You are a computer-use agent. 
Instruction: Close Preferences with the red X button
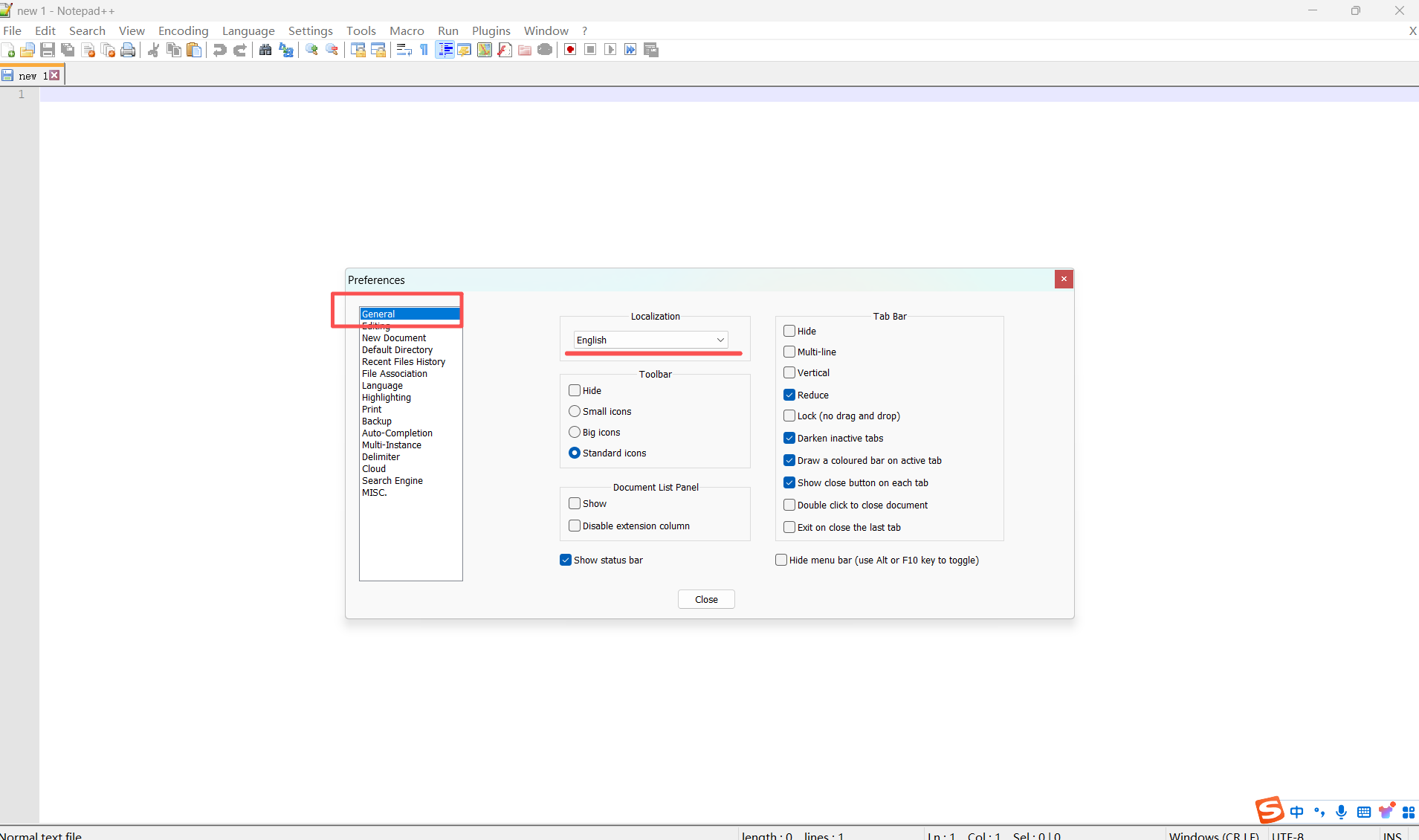1064,279
